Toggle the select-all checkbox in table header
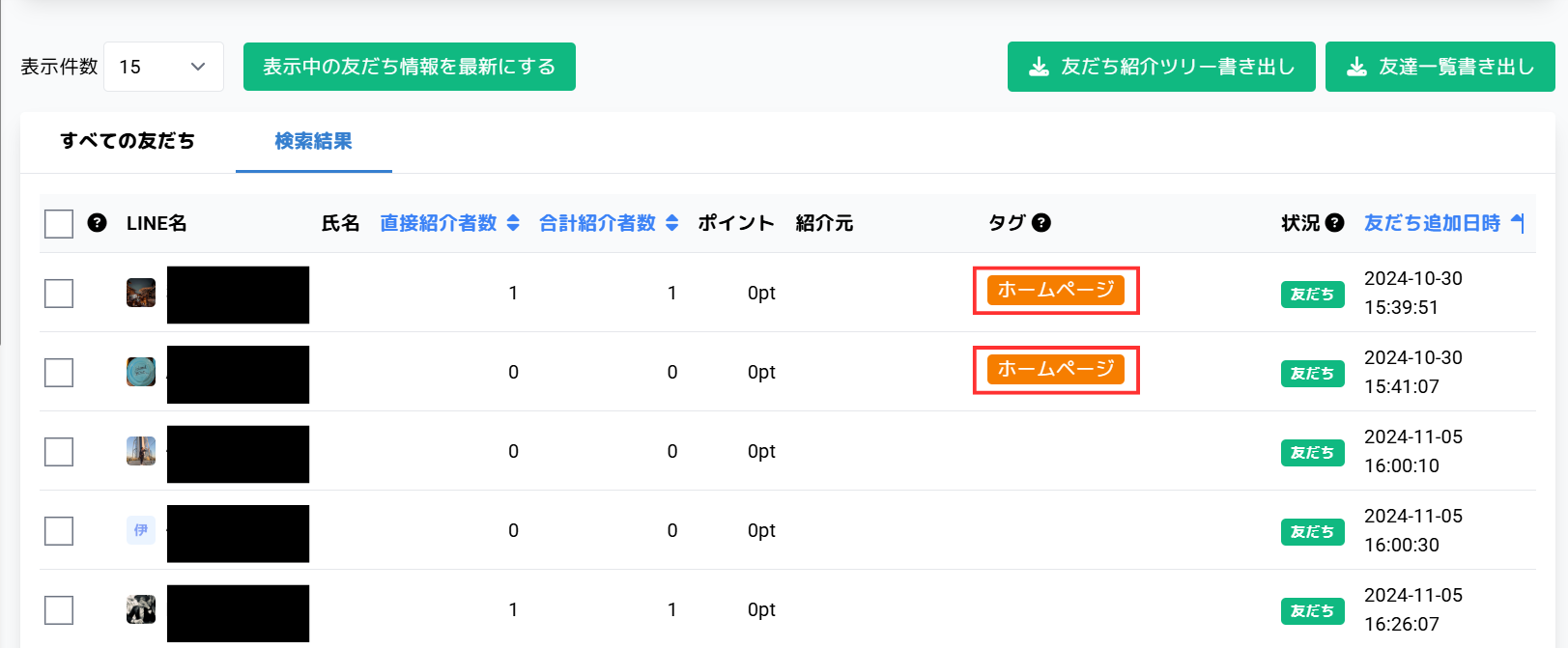1568x648 pixels. pos(59,224)
